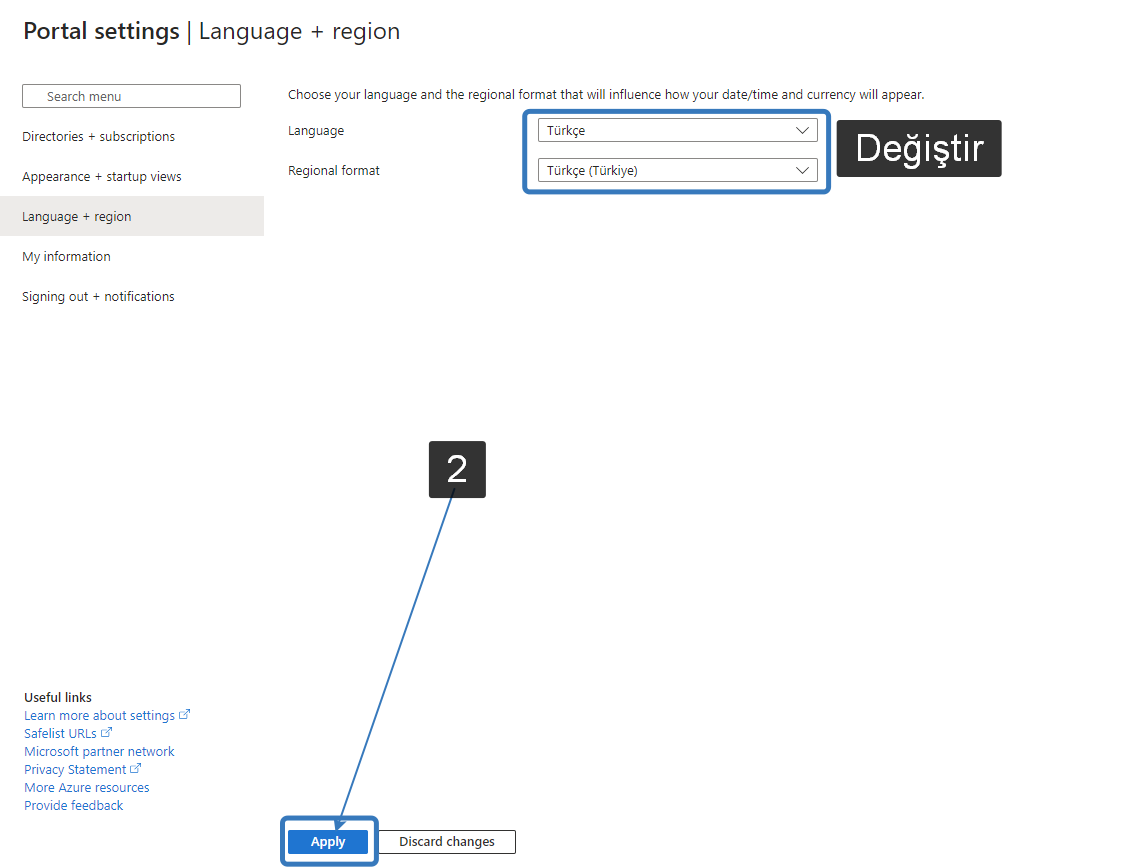The height and width of the screenshot is (867, 1147).
Task: Select the My information settings page
Action: tap(66, 256)
